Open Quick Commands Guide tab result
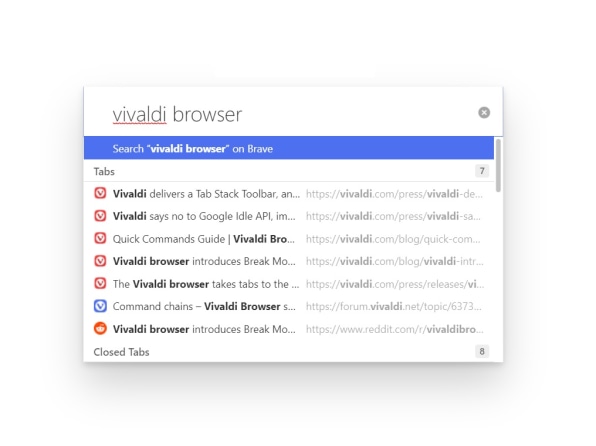 289,238
